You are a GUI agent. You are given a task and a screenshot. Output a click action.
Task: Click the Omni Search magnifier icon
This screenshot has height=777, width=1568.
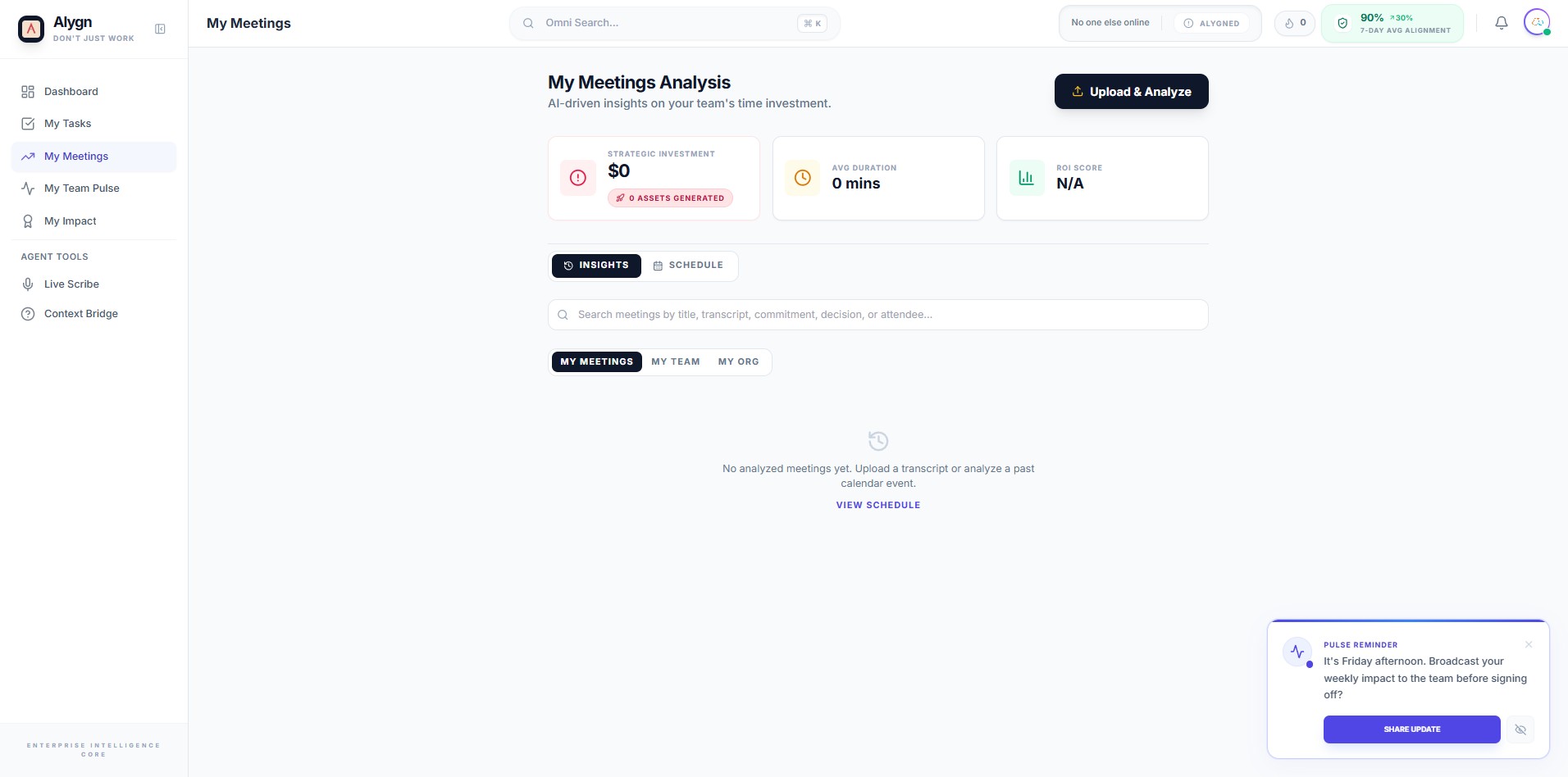[x=529, y=23]
